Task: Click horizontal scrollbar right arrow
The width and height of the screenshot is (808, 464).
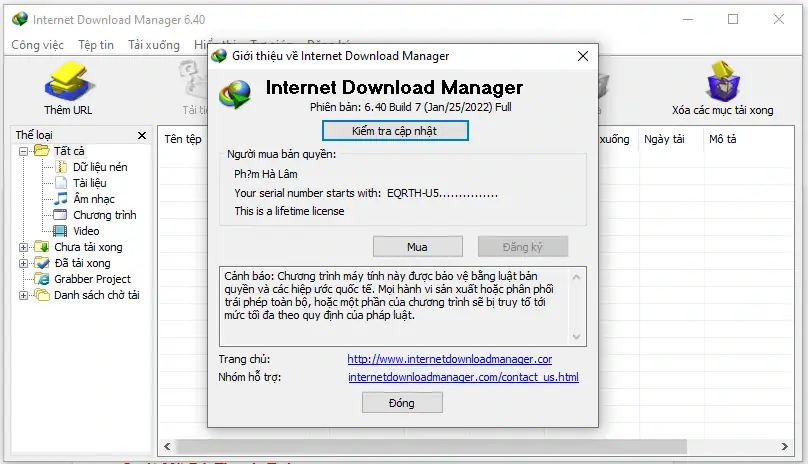Action: coord(784,446)
